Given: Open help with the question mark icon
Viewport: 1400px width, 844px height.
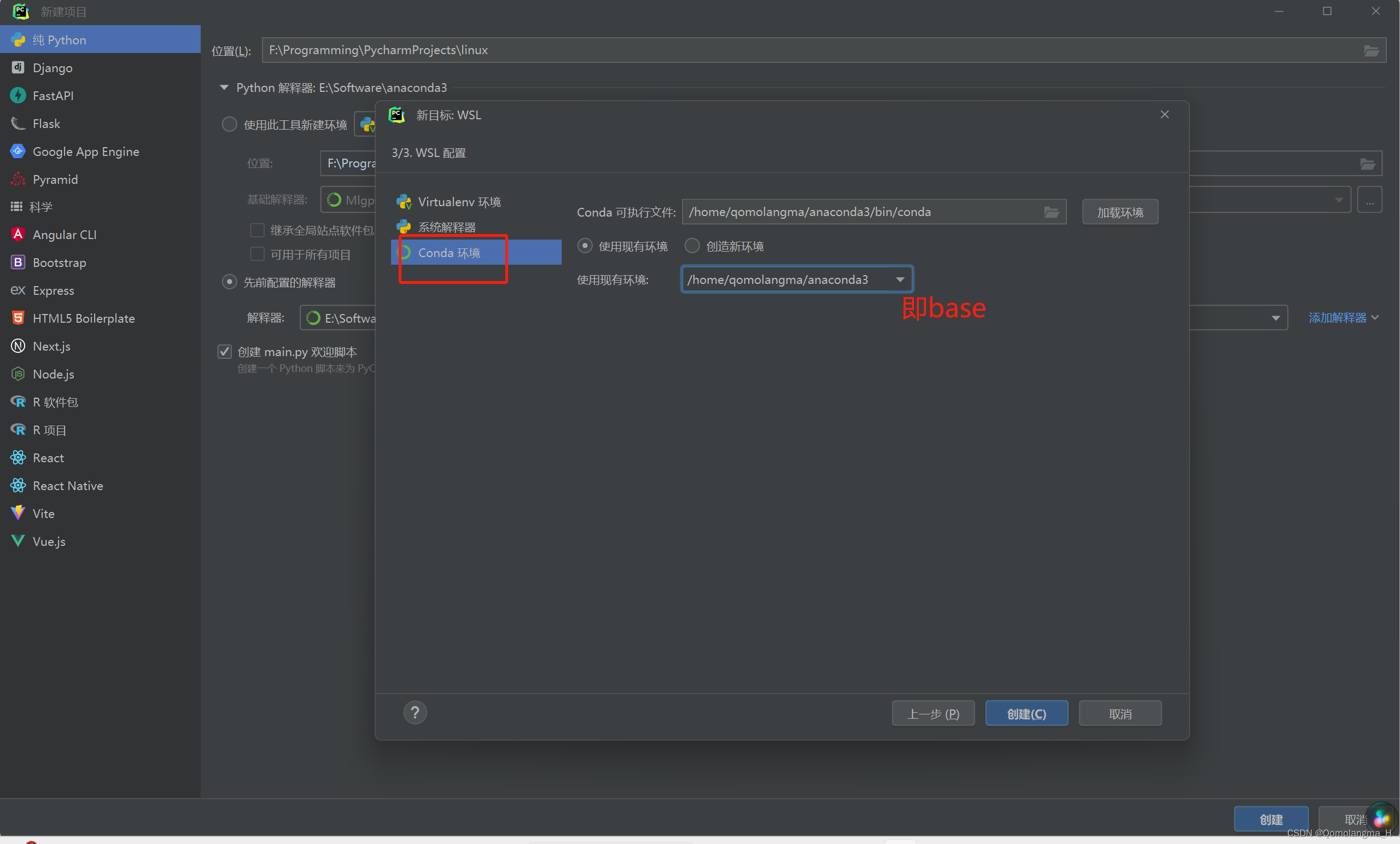Looking at the screenshot, I should pyautogui.click(x=415, y=713).
